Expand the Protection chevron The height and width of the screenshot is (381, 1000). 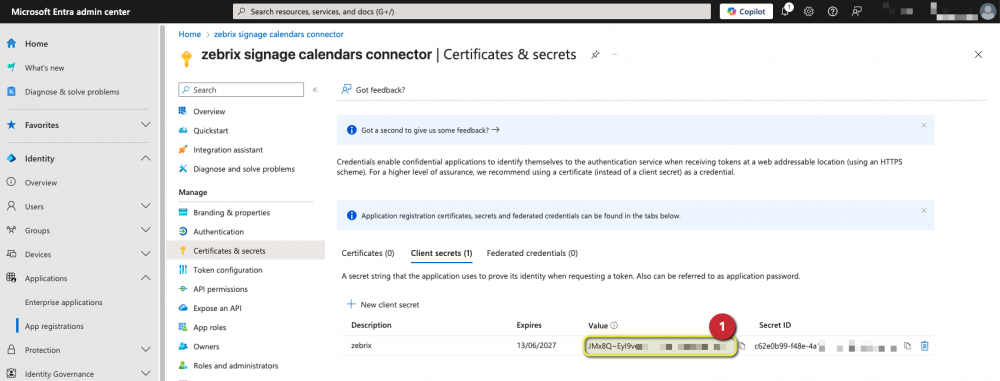(145, 350)
